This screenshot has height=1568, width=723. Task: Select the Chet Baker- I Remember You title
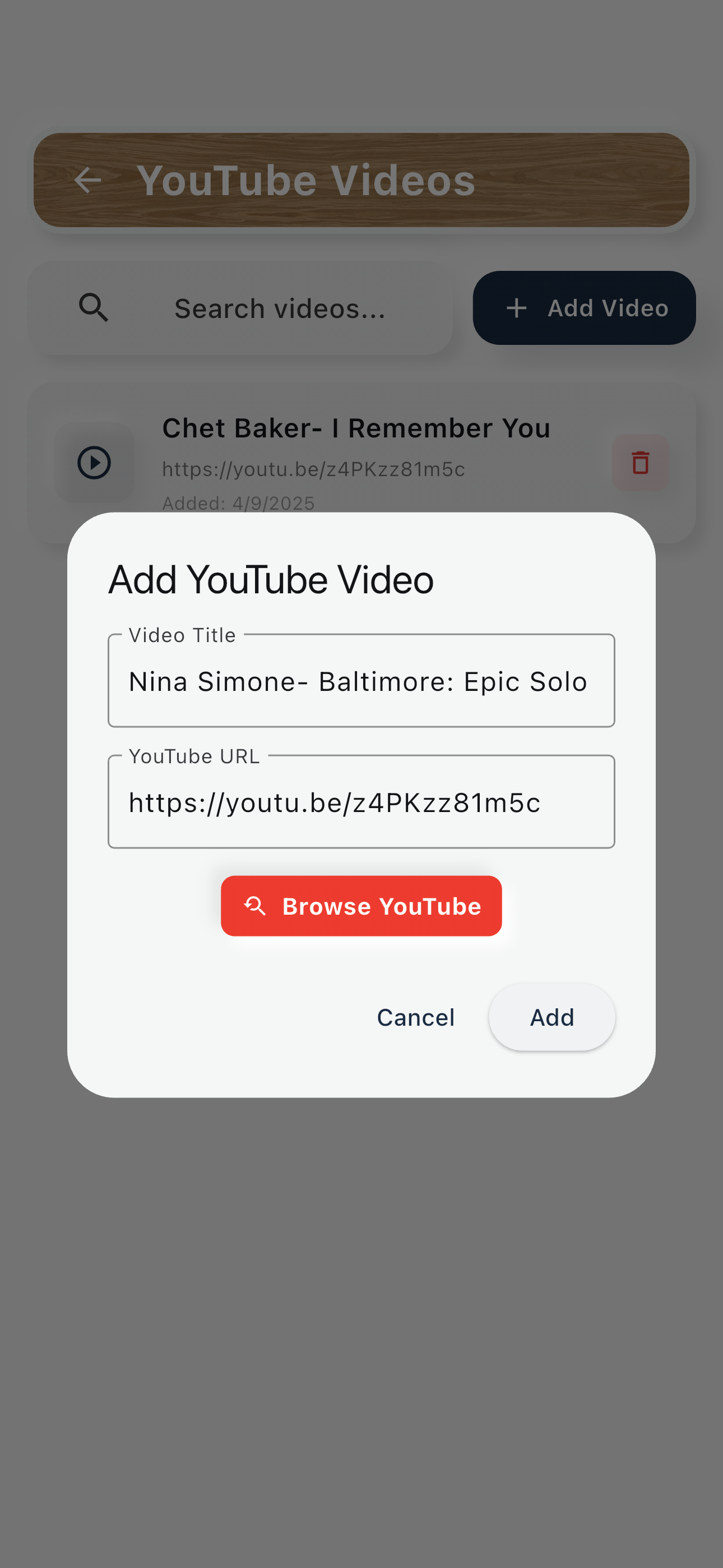(356, 428)
